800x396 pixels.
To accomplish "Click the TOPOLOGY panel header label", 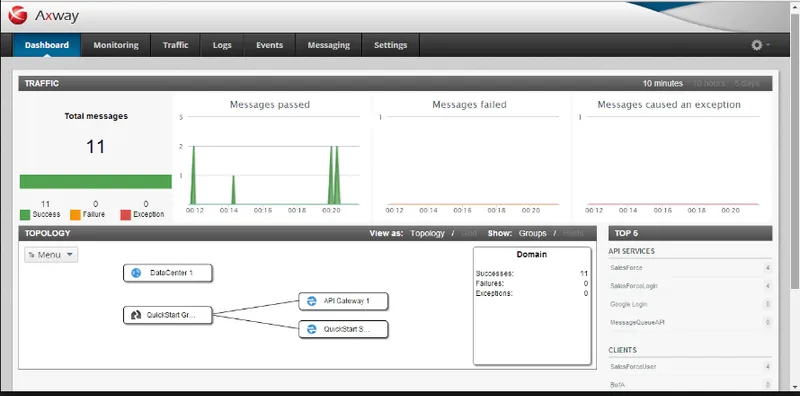I will tap(47, 233).
